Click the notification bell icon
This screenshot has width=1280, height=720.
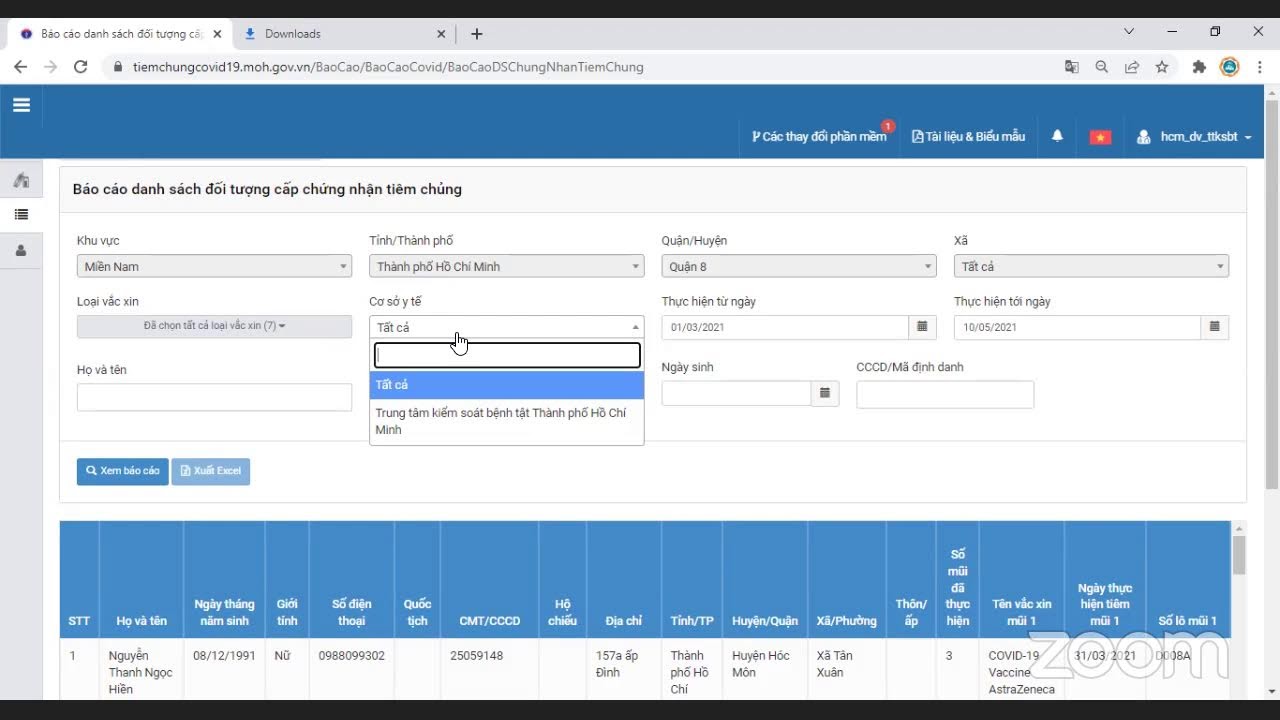pos(1057,136)
